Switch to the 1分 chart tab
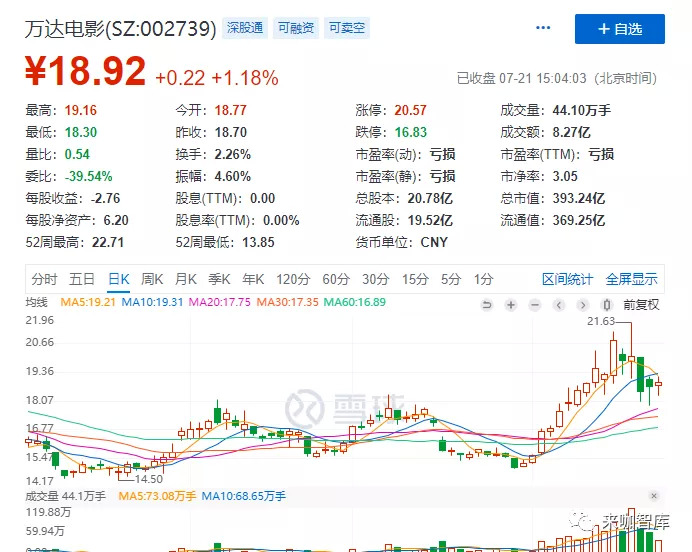The height and width of the screenshot is (552, 692). tap(483, 279)
